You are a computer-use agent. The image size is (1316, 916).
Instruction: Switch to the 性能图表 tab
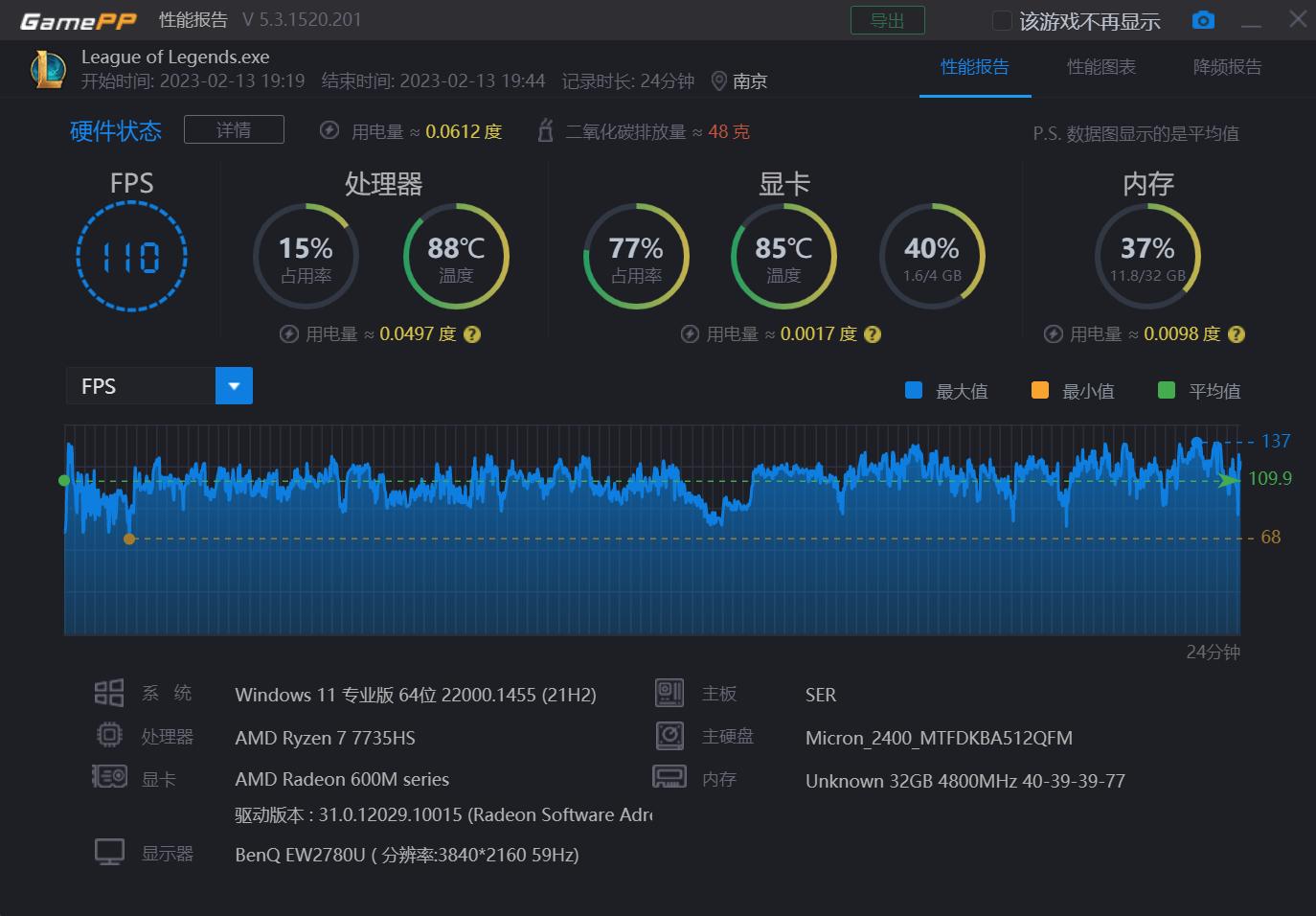[x=1102, y=67]
